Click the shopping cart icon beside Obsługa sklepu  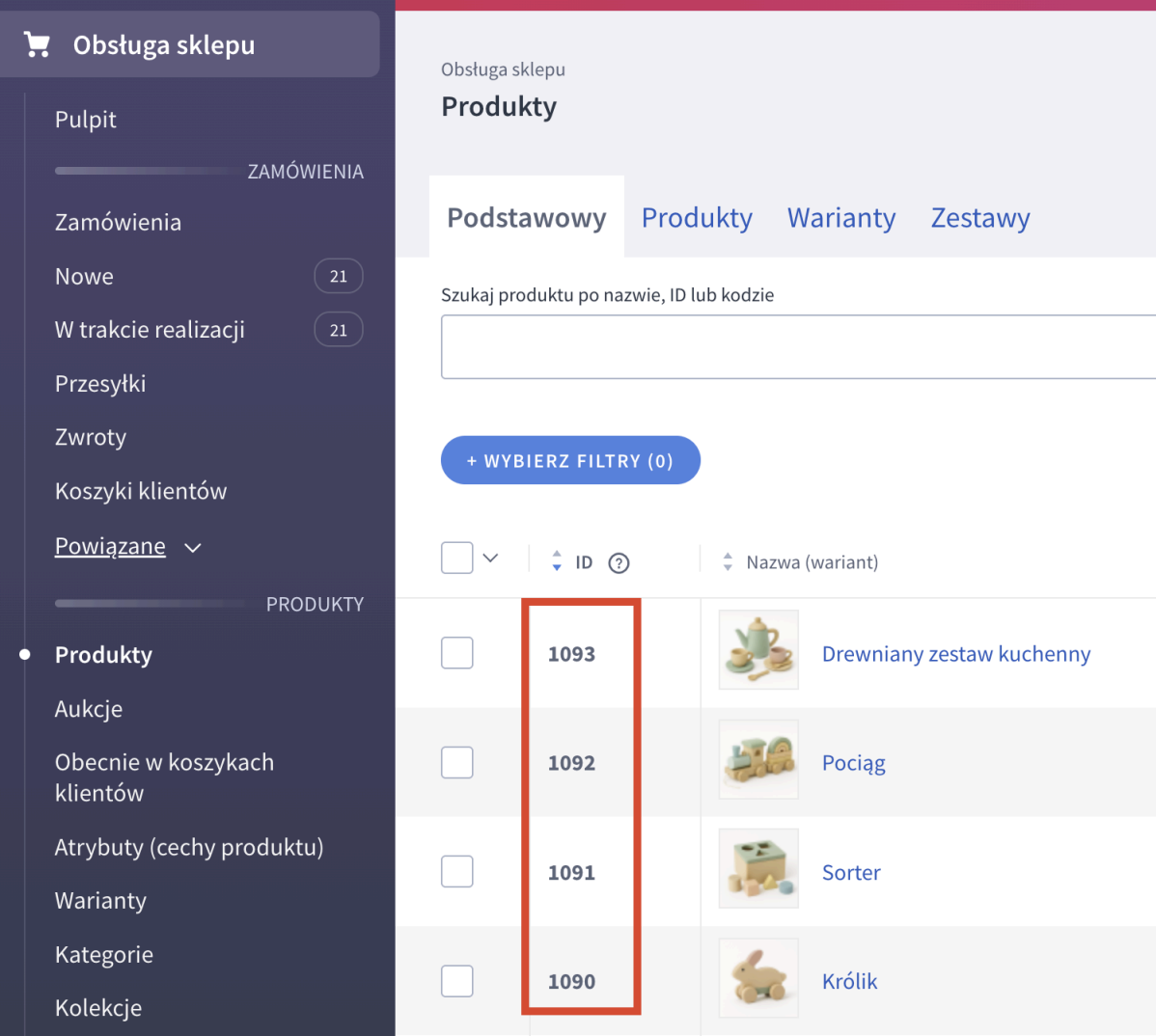pyautogui.click(x=37, y=44)
